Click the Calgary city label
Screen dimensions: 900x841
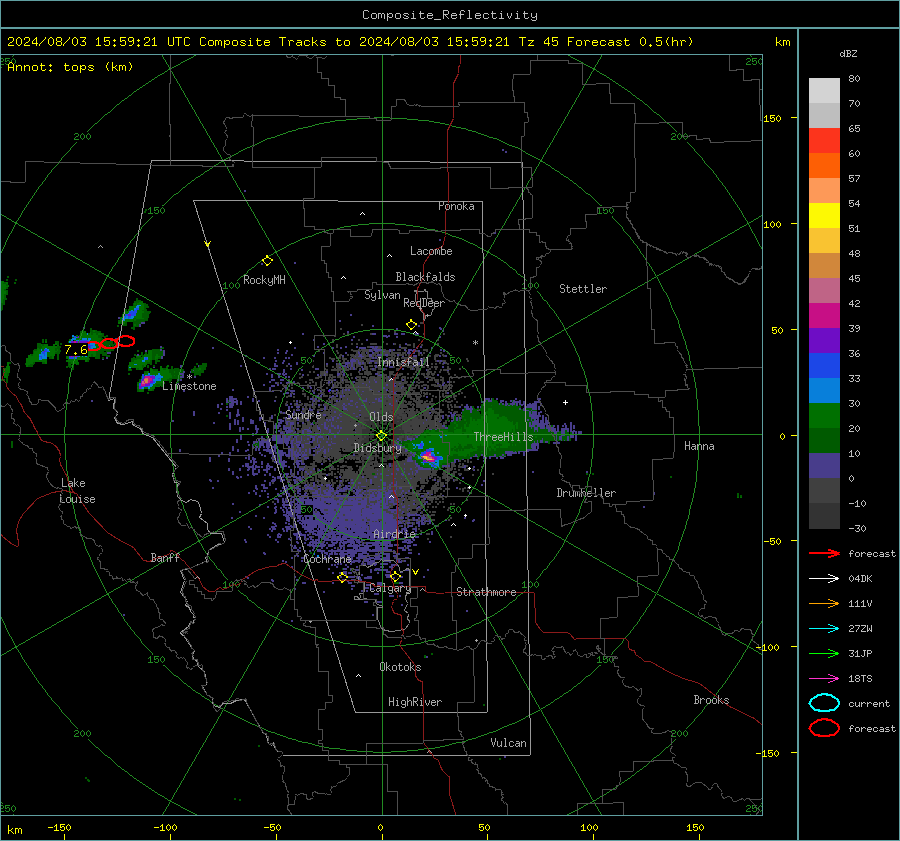tap(390, 588)
